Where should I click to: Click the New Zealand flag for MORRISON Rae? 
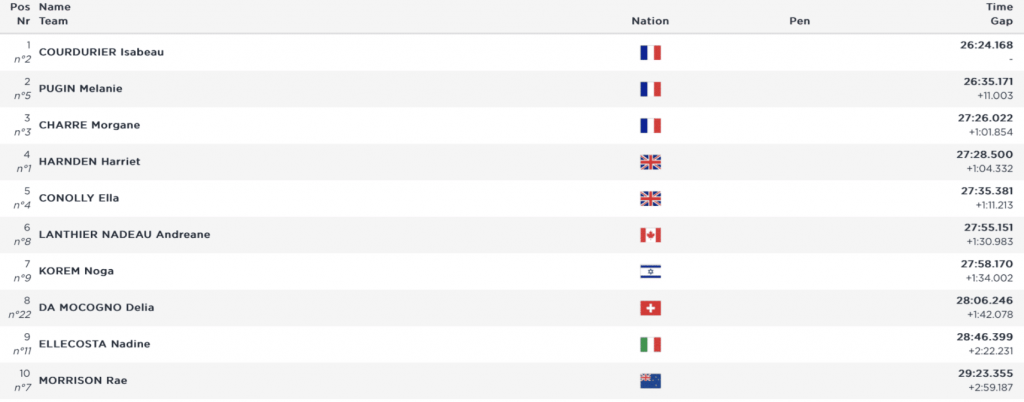[650, 380]
